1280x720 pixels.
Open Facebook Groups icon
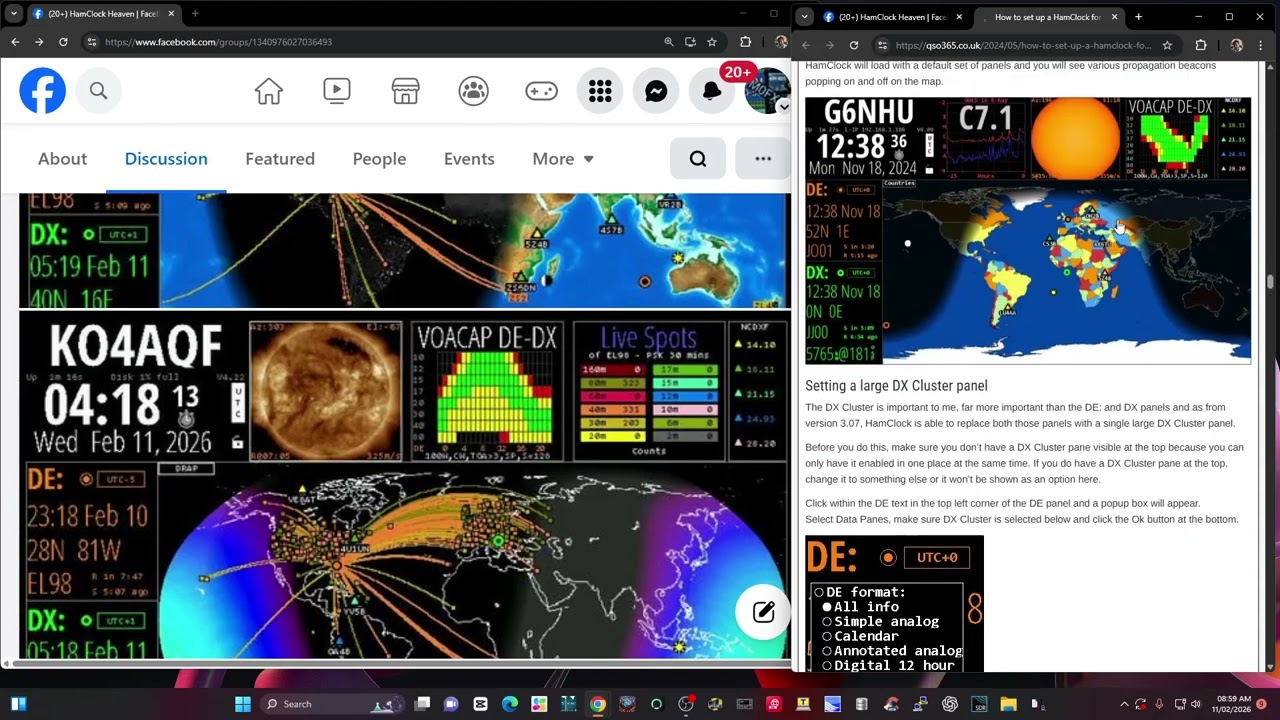pos(473,91)
